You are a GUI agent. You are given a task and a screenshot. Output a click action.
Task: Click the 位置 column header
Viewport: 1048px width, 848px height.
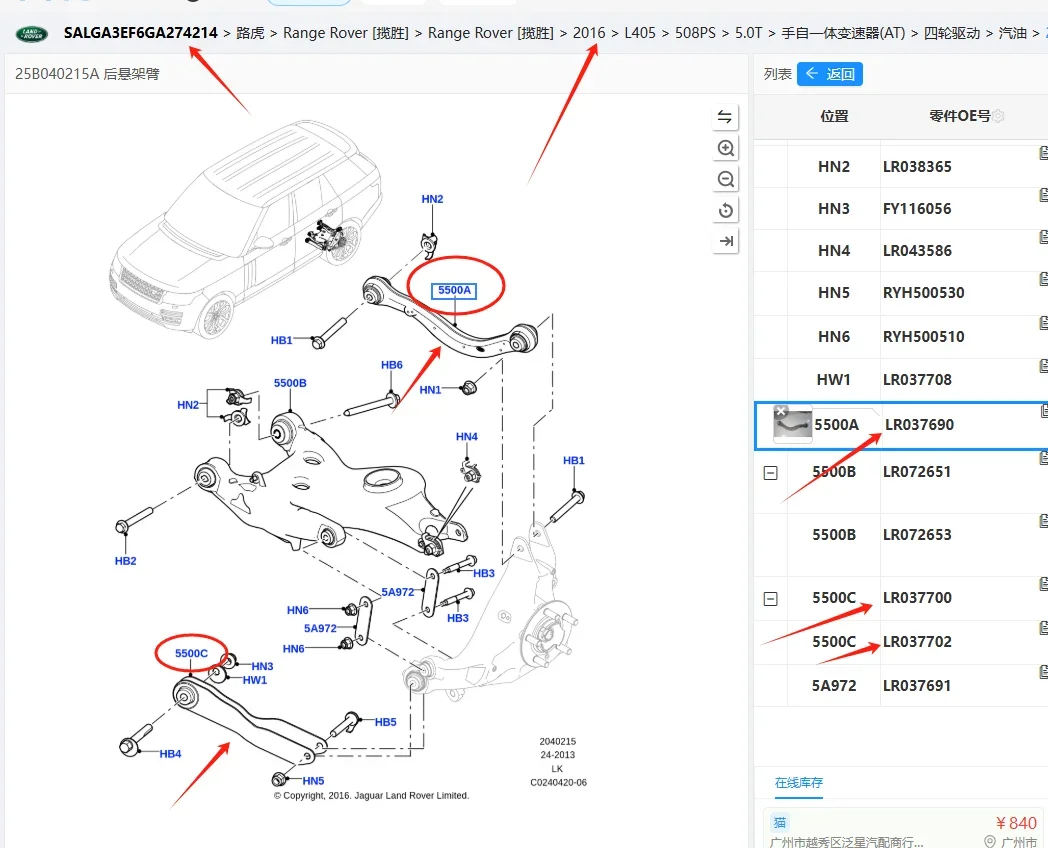click(834, 116)
